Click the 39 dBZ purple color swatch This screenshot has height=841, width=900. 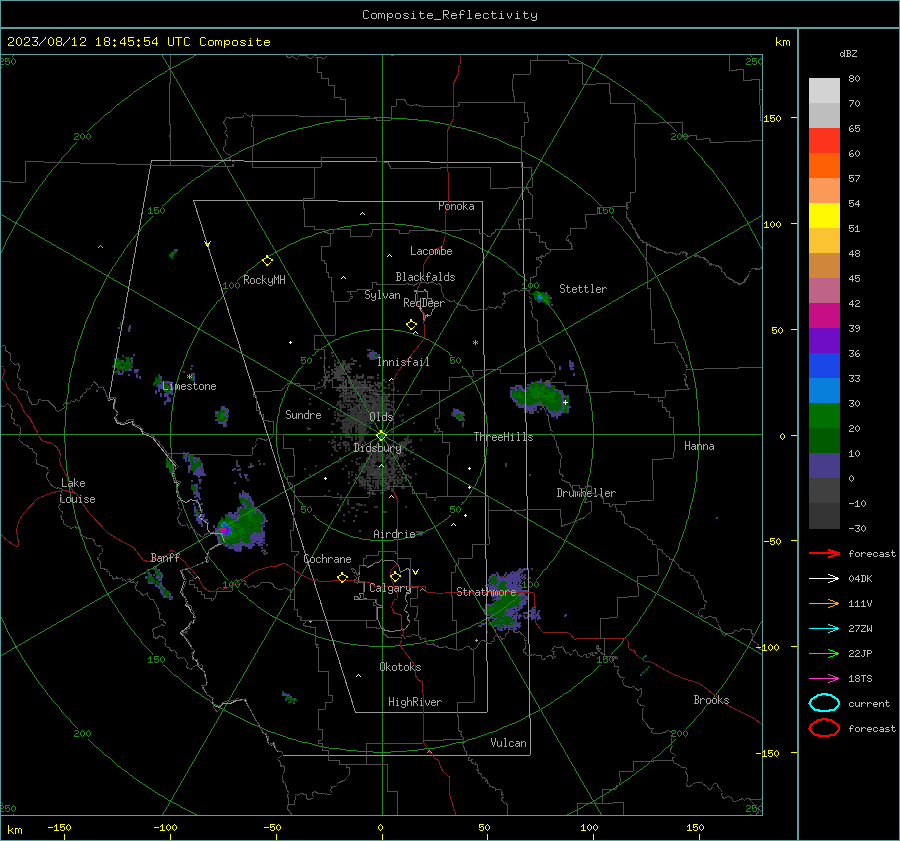click(x=824, y=340)
